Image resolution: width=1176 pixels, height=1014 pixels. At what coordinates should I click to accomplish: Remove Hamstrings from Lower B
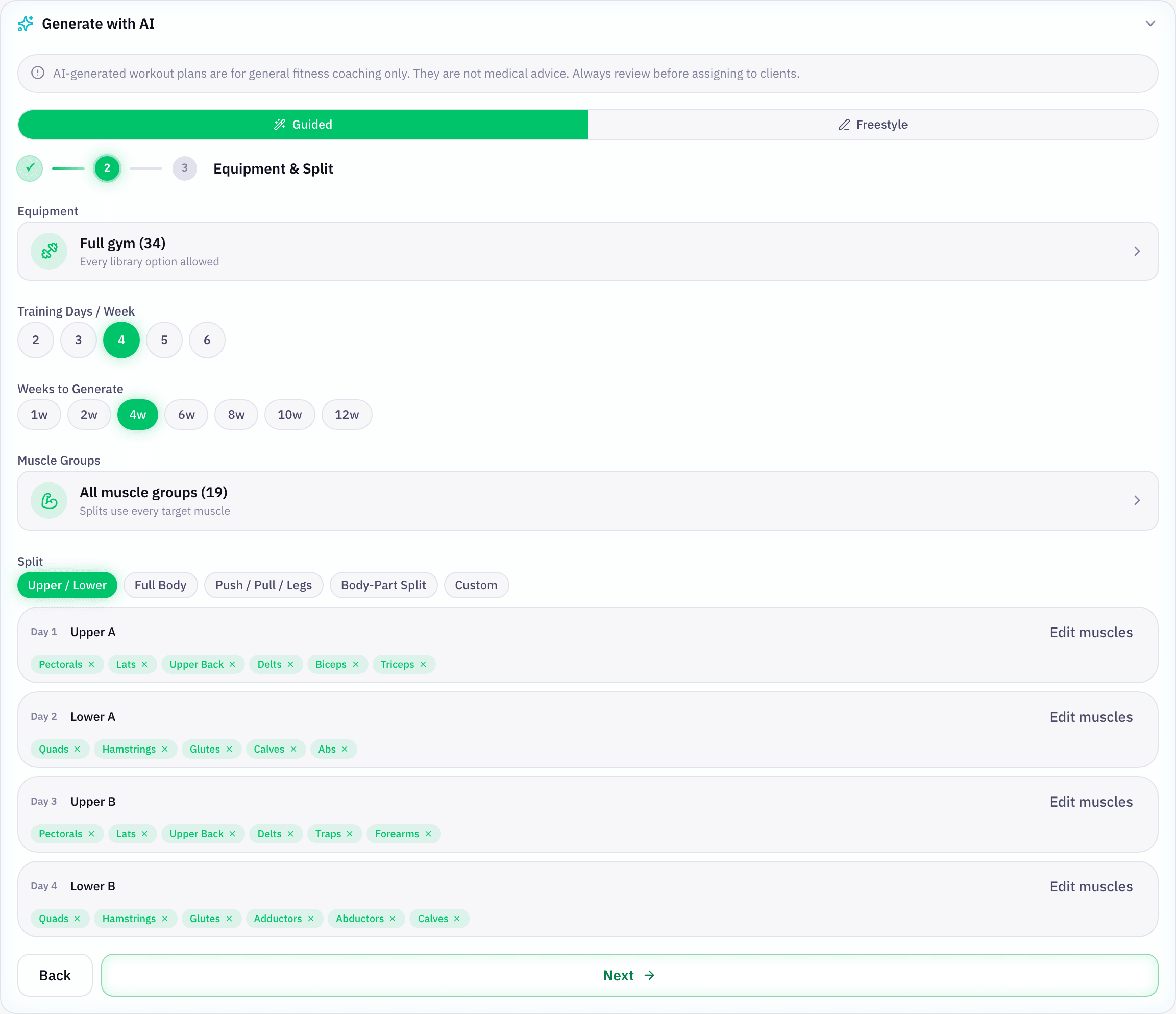164,919
